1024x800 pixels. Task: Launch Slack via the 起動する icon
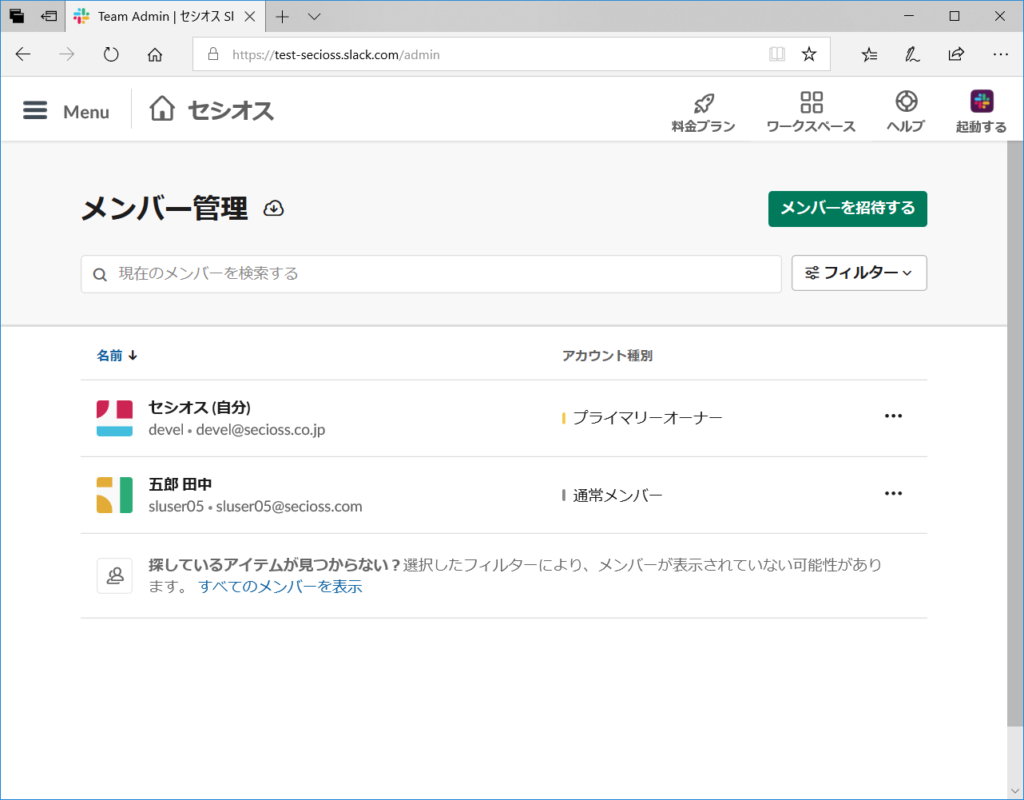(981, 108)
